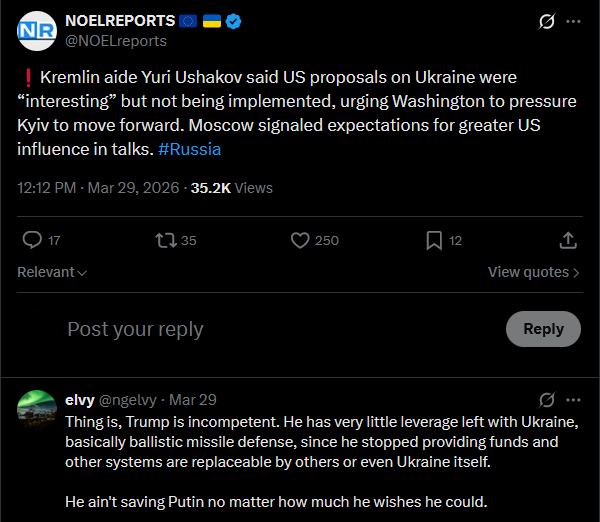Screen dimensions: 600x522
Task: Open more options on elvy's reply
Action: (573, 399)
